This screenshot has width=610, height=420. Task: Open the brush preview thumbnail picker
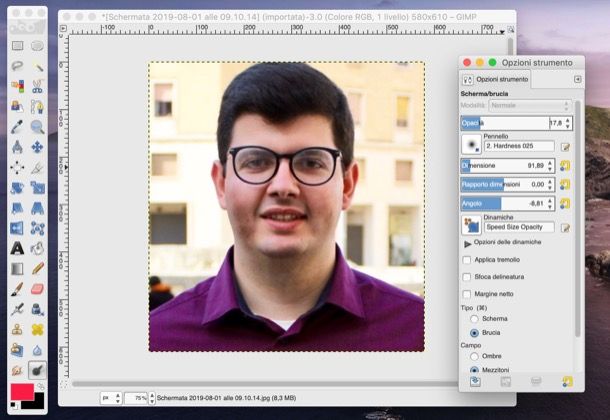[x=471, y=144]
